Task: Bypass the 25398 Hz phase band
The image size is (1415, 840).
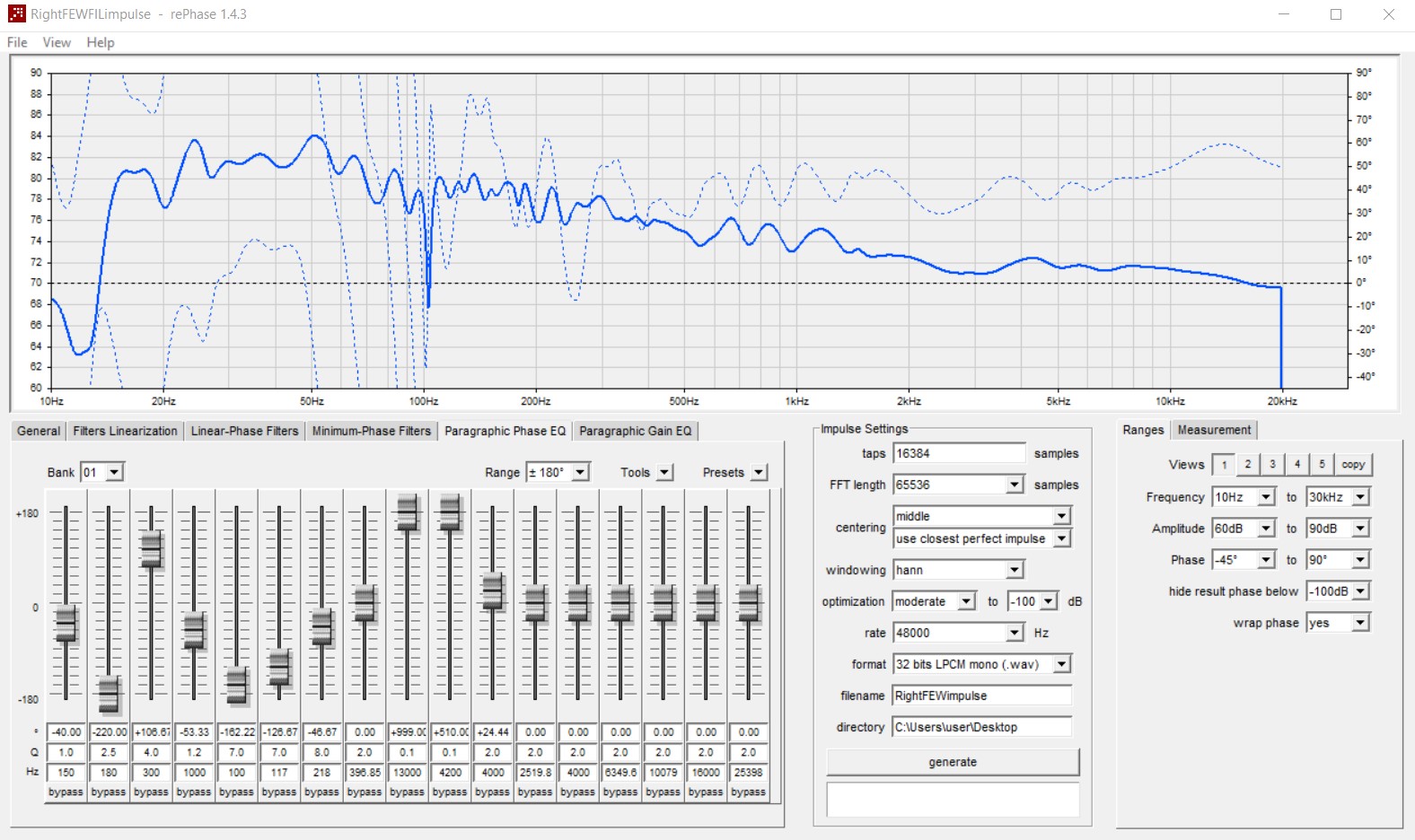Action: [748, 792]
